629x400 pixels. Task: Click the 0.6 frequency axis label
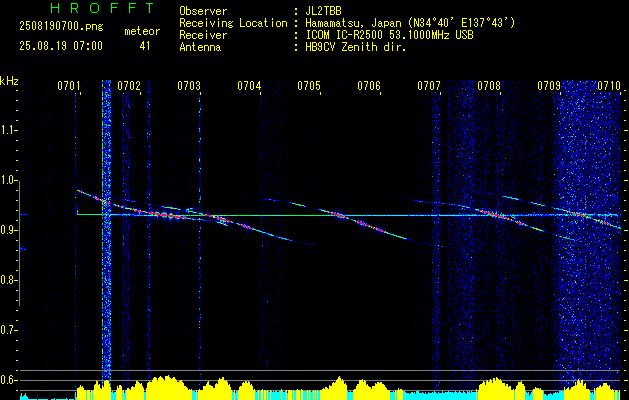point(9,380)
